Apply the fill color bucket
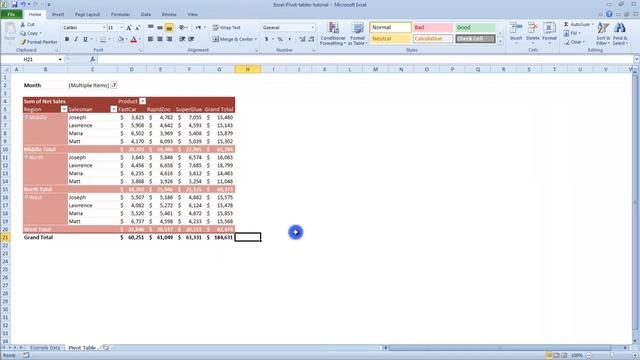 (120, 39)
